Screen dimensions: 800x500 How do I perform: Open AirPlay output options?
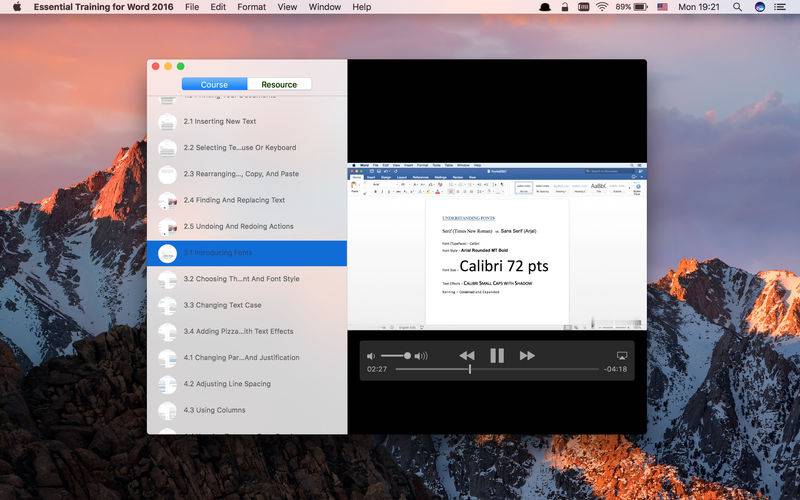coord(621,356)
